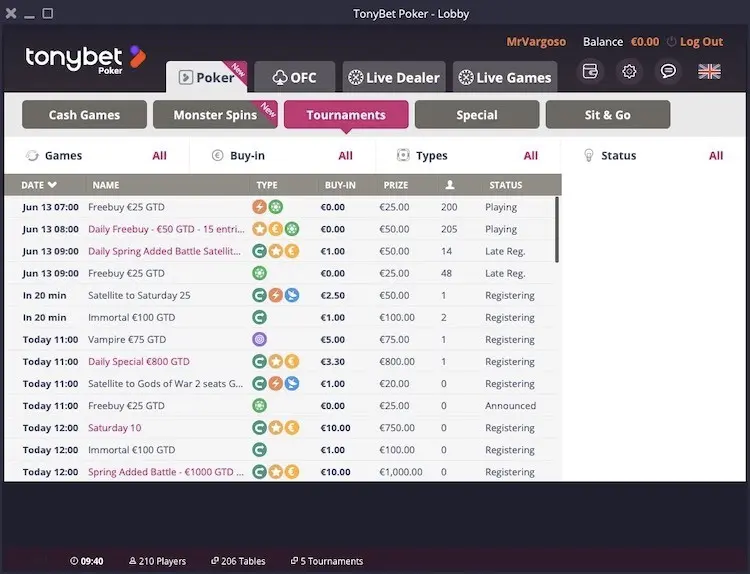
Task: Select Daily Spring Added Battle Satellite row
Action: tap(278, 251)
